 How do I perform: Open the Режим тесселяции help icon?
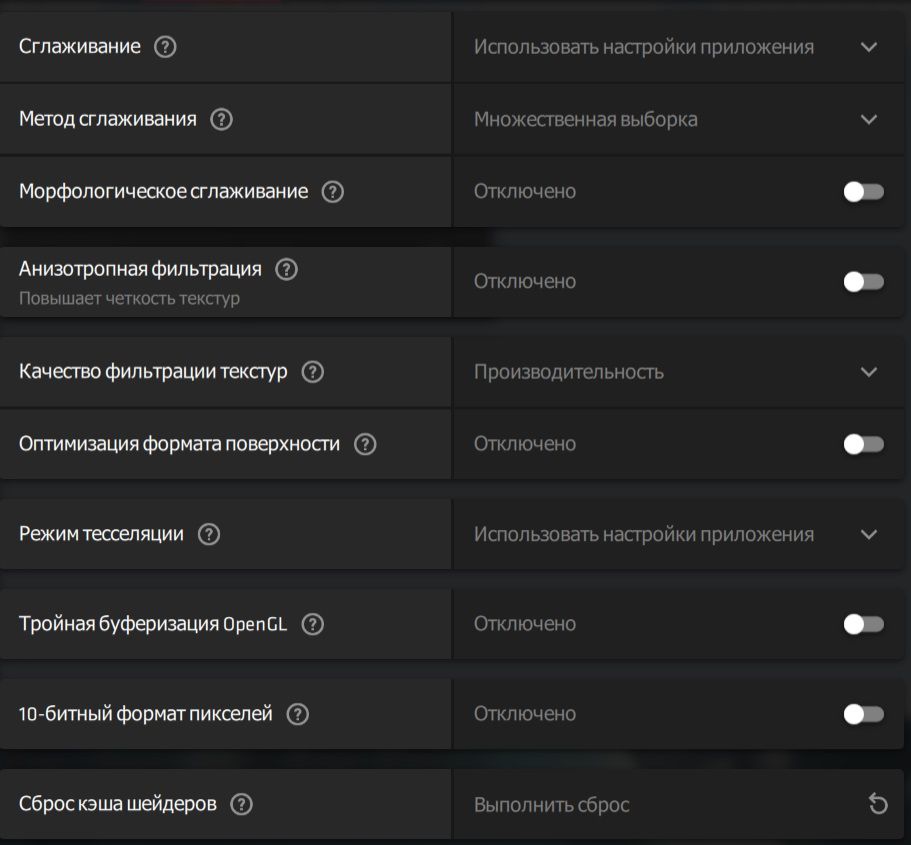pos(209,534)
